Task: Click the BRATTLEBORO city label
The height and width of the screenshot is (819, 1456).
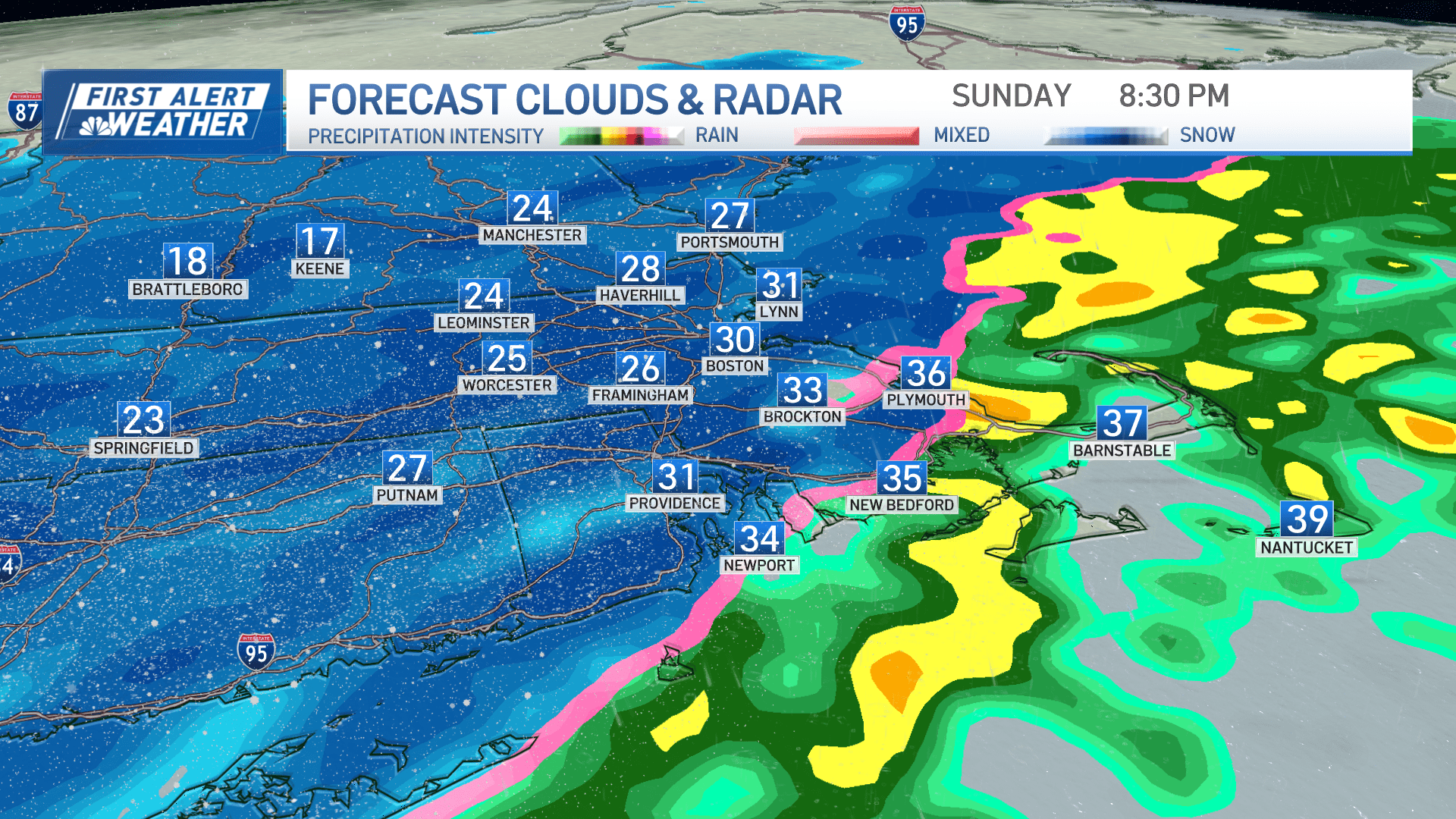Action: pos(188,289)
